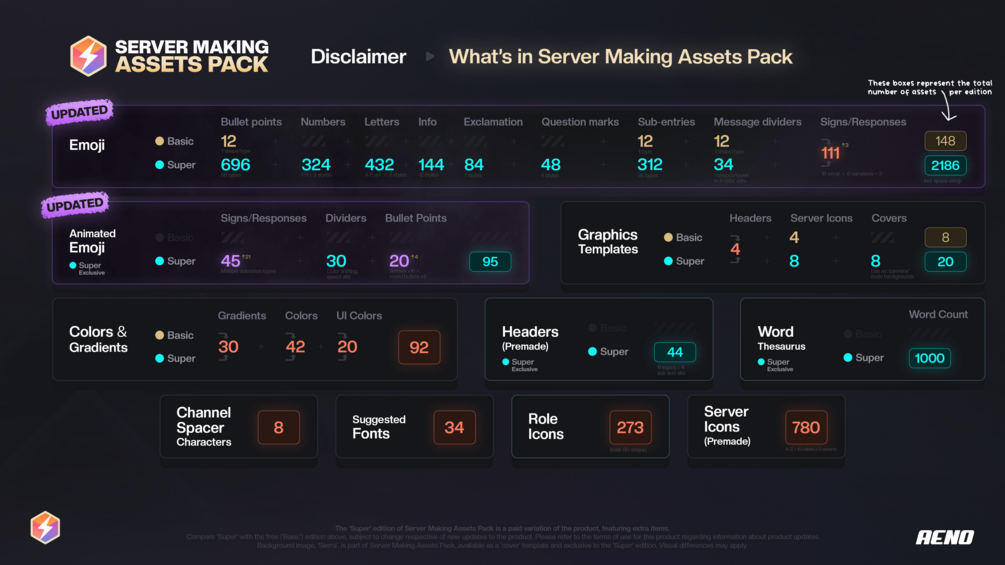1005x565 pixels.
Task: Click the Message dividers column label
Action: (x=758, y=122)
